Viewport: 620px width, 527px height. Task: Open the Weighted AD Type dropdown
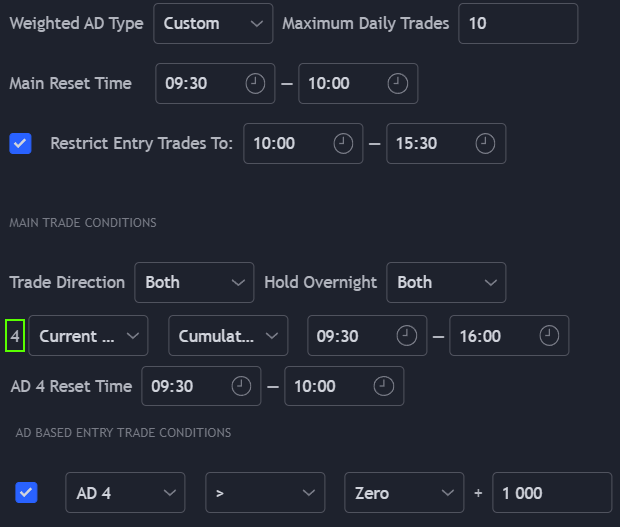tap(213, 23)
